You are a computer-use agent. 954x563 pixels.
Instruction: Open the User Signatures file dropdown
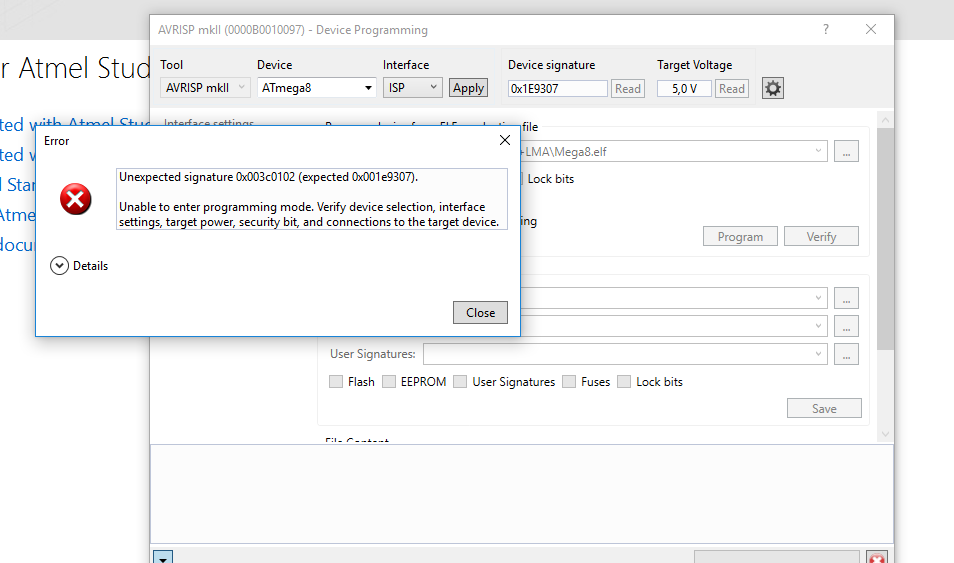[818, 354]
